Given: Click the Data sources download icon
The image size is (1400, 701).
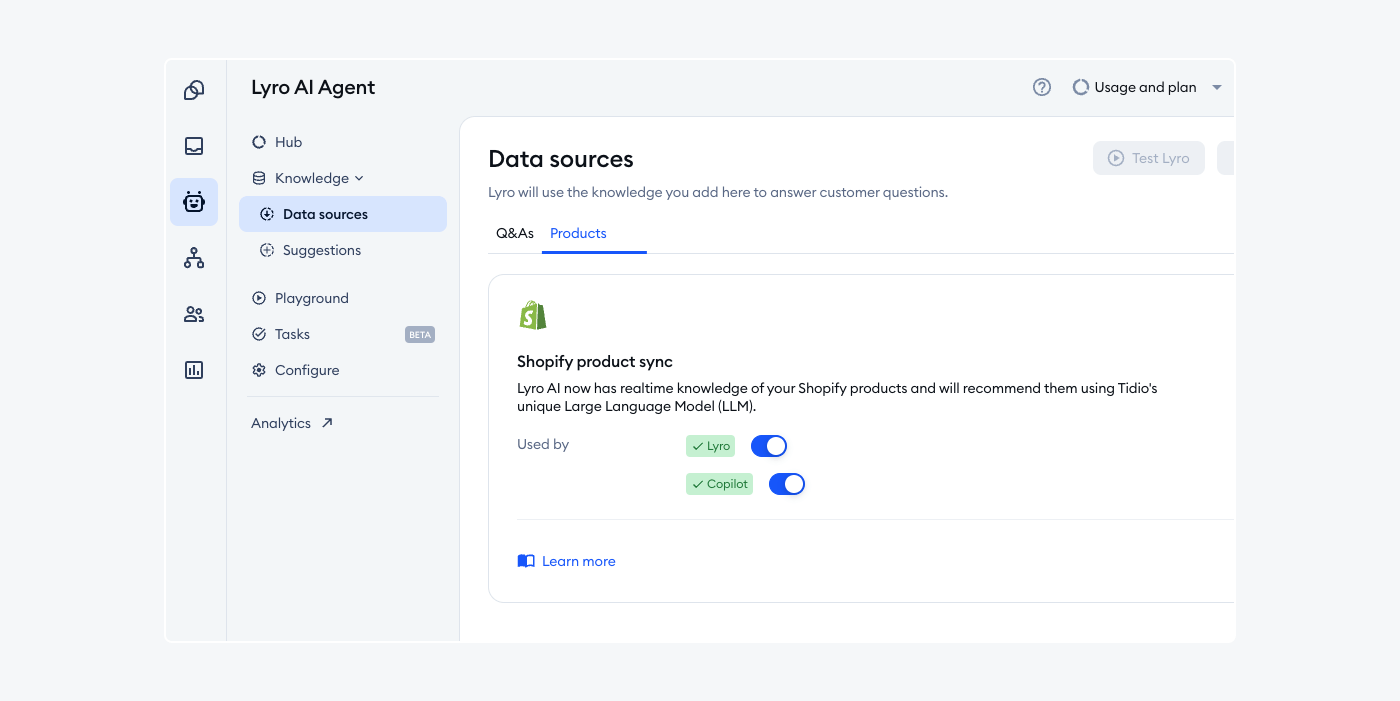Looking at the screenshot, I should 267,214.
